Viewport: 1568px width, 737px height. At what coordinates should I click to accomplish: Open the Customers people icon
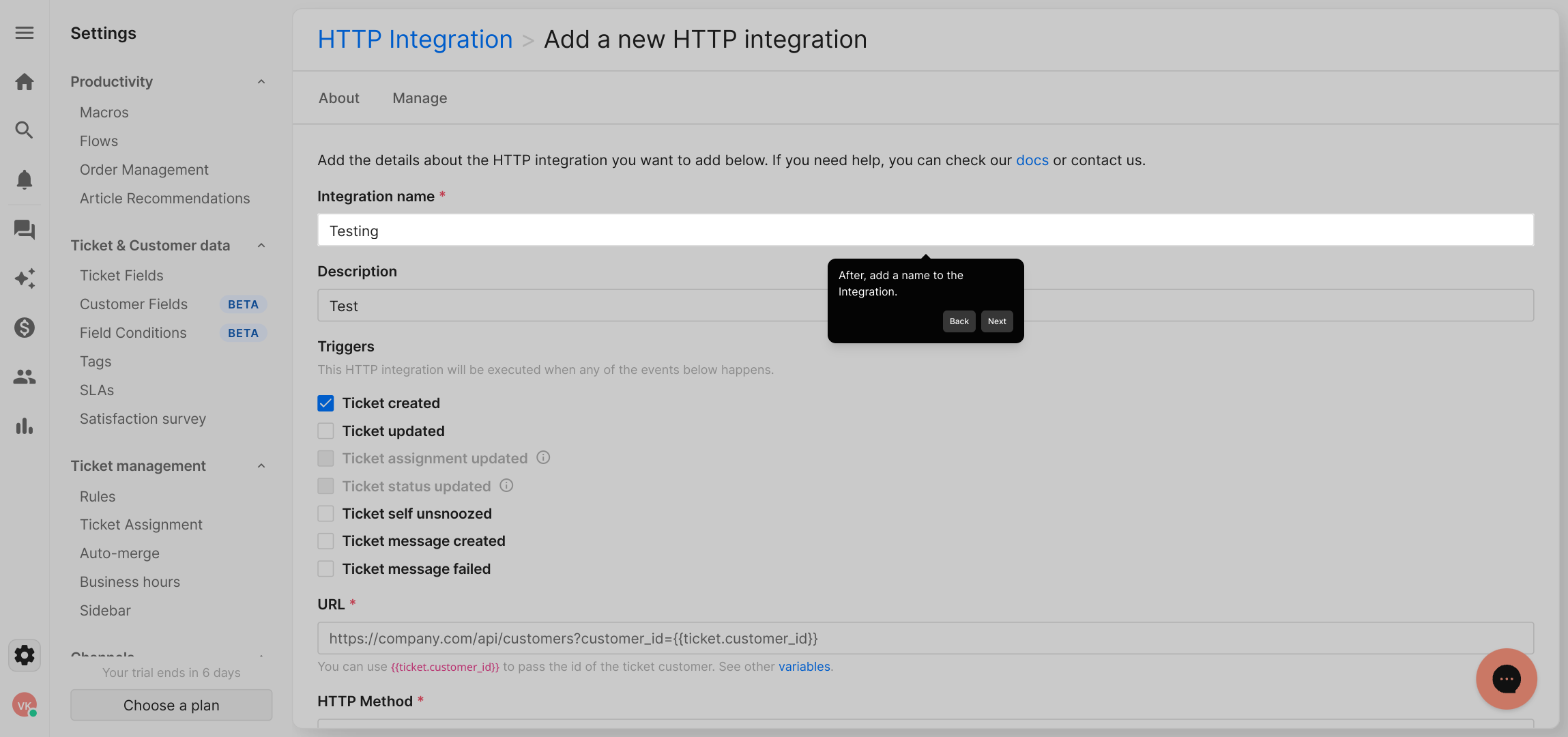[x=25, y=377]
